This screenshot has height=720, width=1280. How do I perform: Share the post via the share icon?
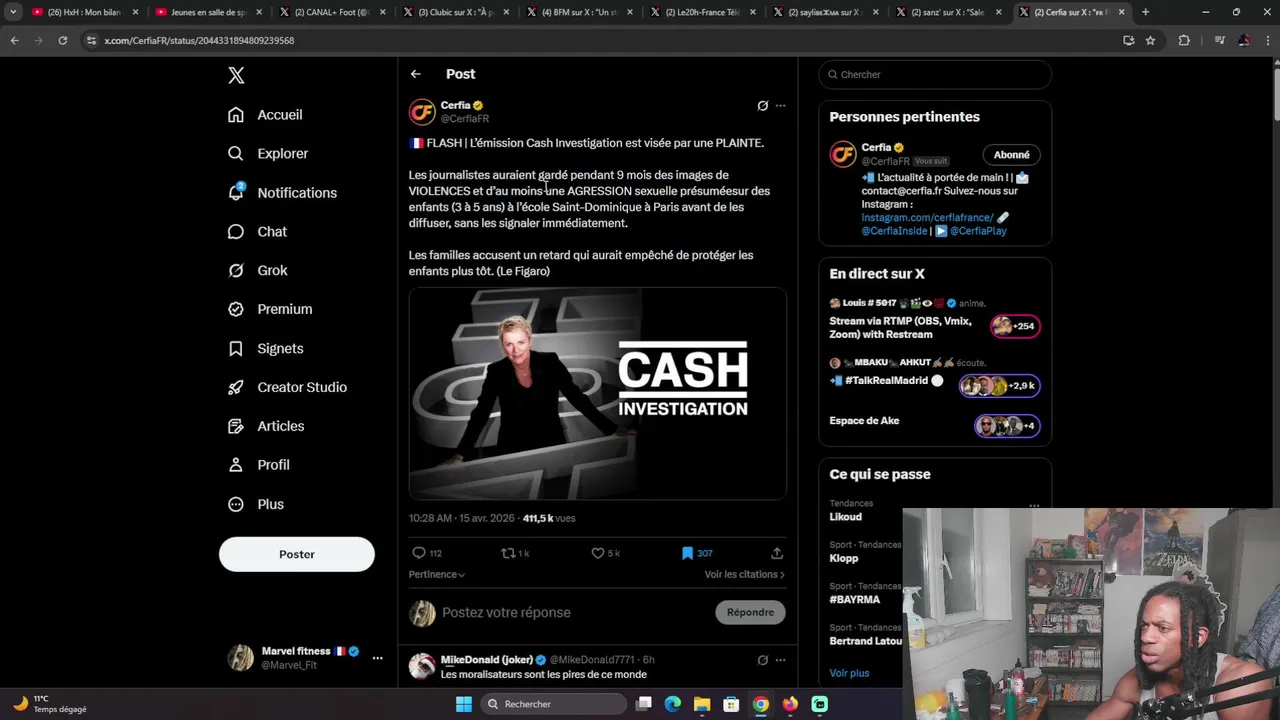(777, 553)
